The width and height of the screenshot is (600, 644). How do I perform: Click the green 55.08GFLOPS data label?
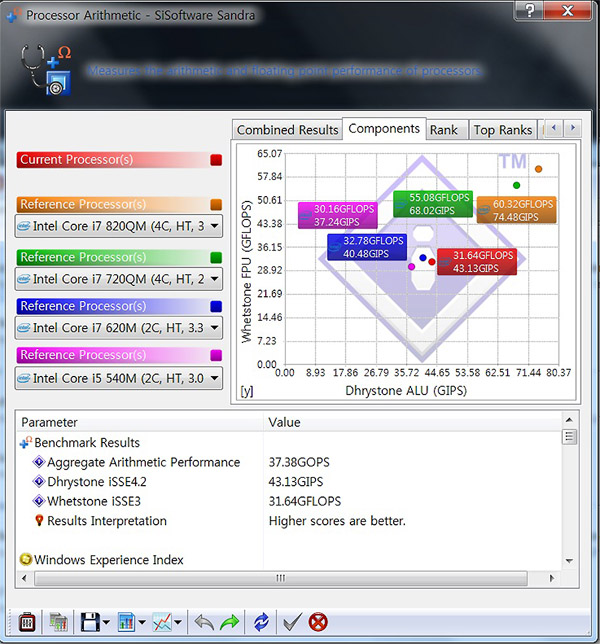pyautogui.click(x=433, y=204)
